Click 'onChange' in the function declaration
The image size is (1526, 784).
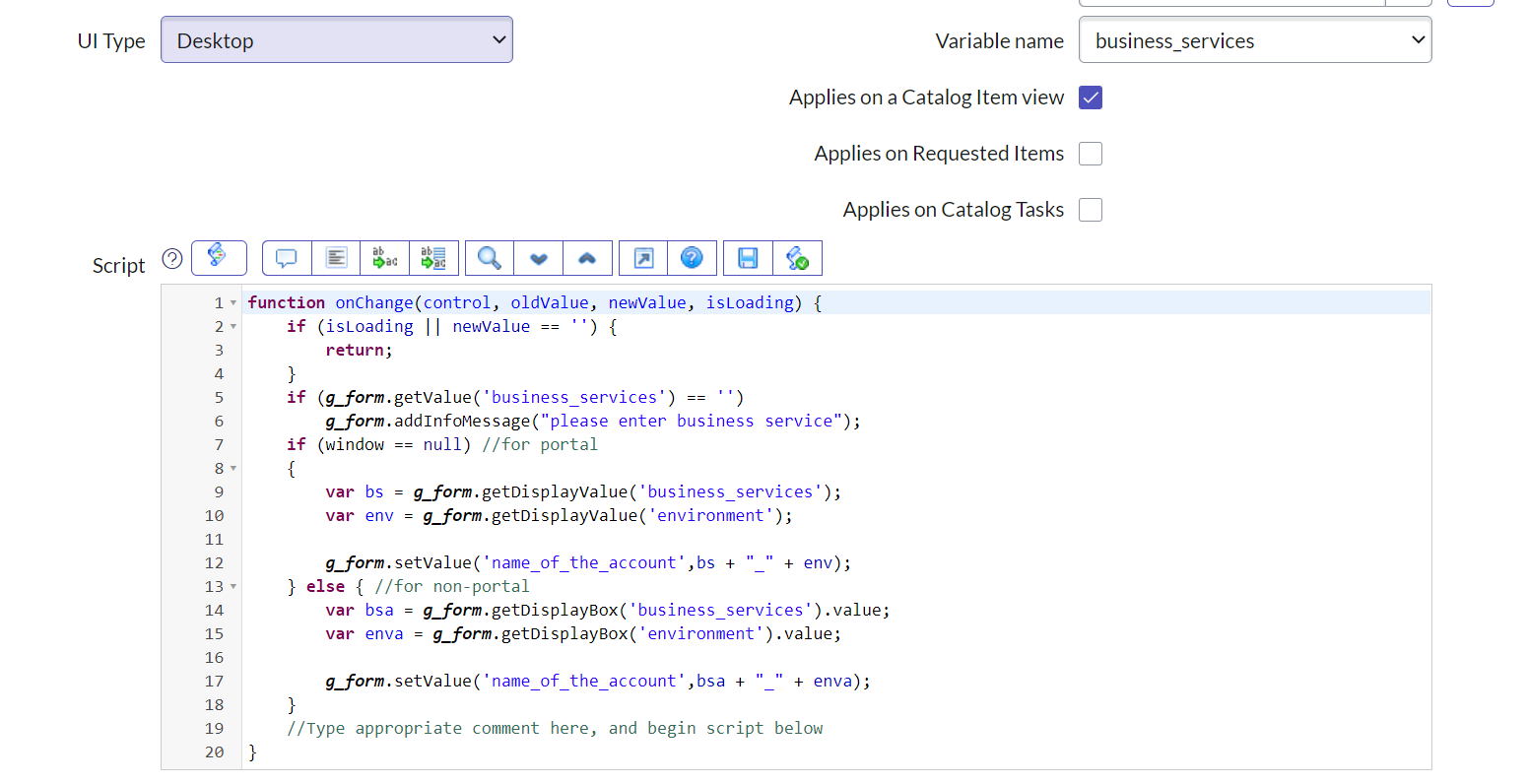[374, 303]
